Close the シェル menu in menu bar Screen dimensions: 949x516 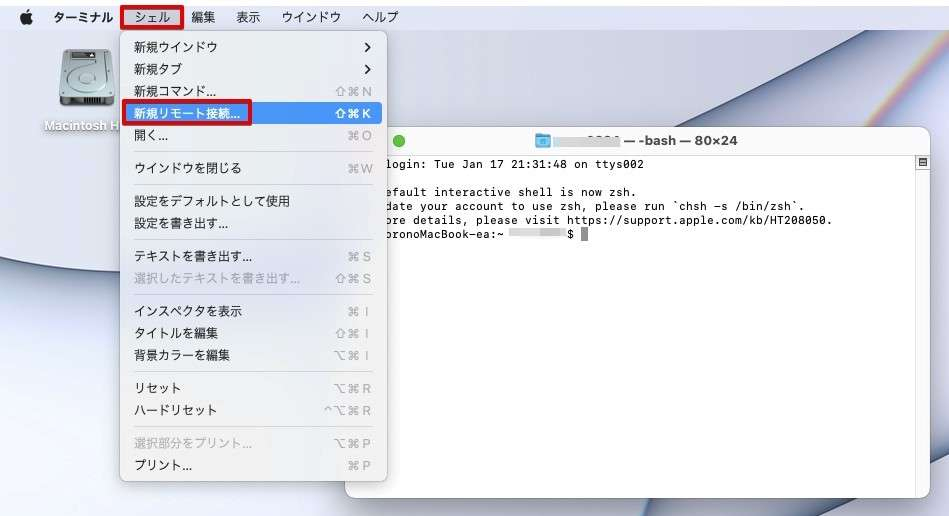152,17
